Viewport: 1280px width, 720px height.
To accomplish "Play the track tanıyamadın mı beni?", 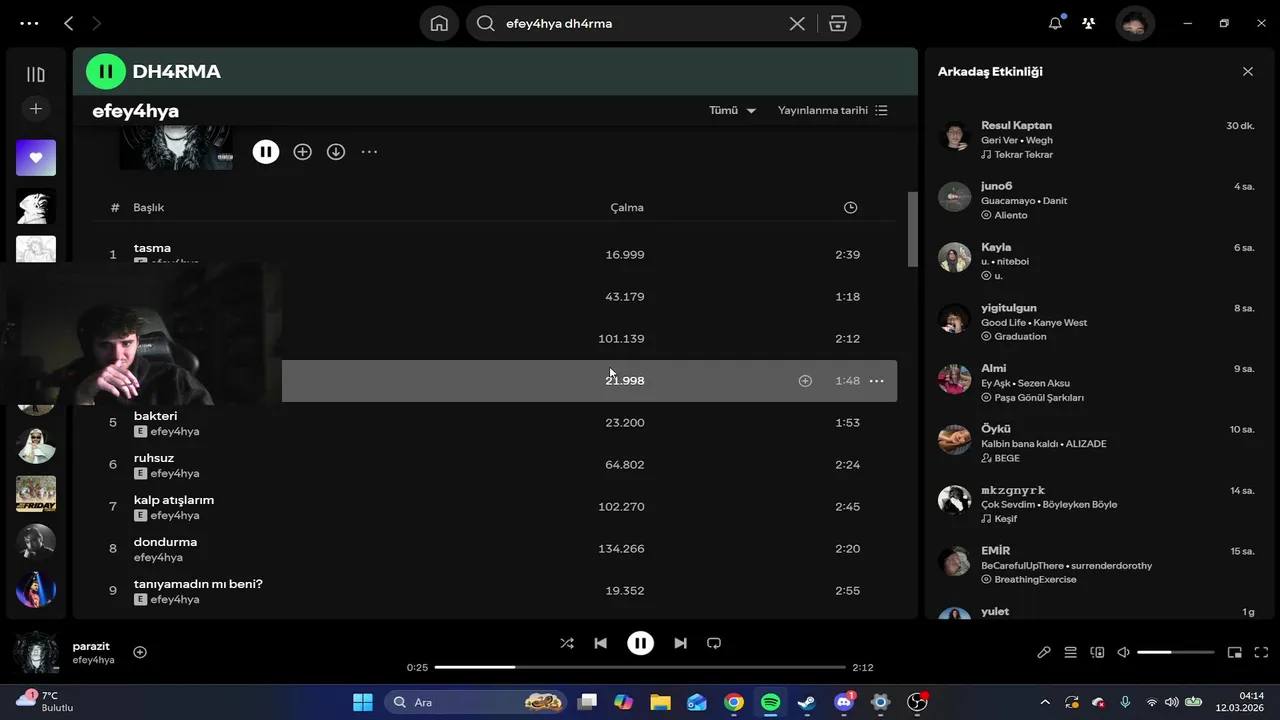I will pyautogui.click(x=198, y=584).
